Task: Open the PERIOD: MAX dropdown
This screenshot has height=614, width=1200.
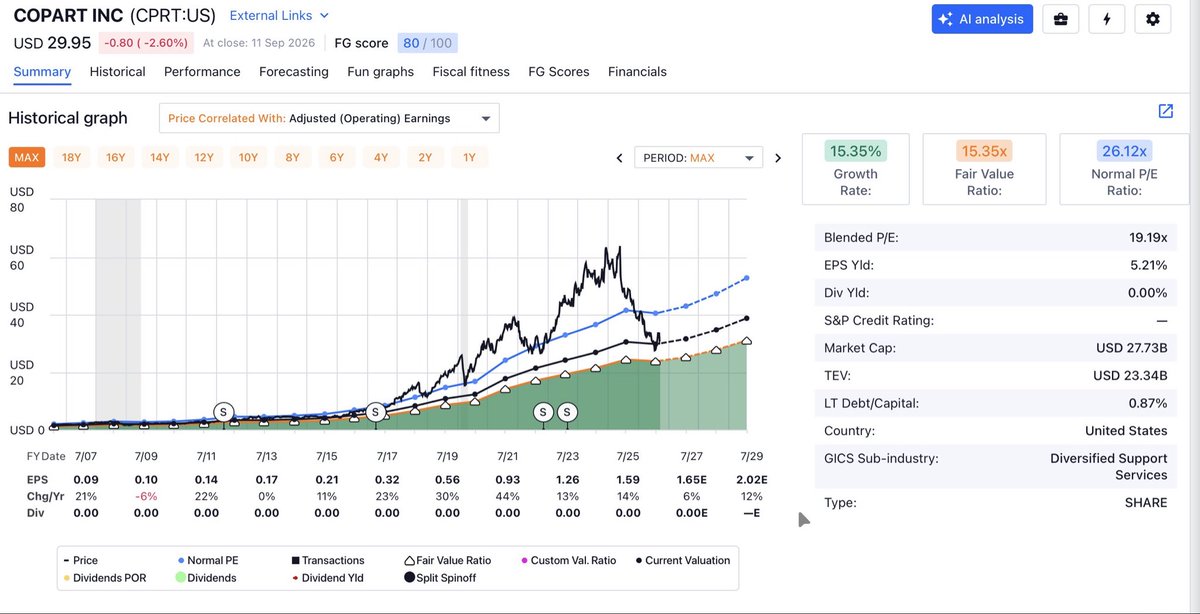Action: (699, 158)
